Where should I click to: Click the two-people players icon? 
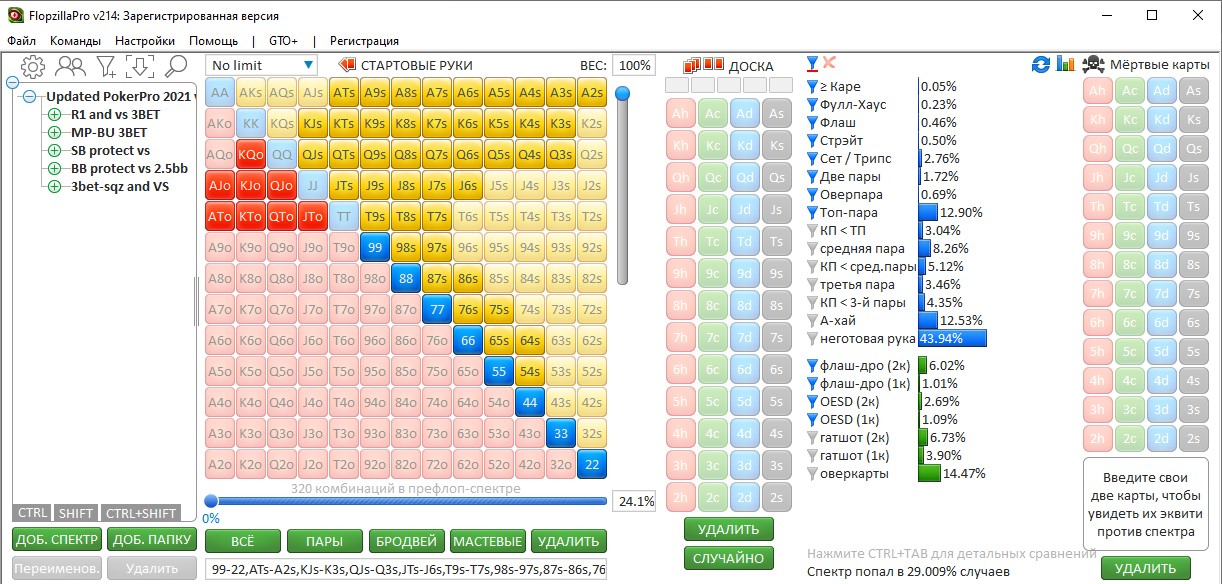(70, 66)
